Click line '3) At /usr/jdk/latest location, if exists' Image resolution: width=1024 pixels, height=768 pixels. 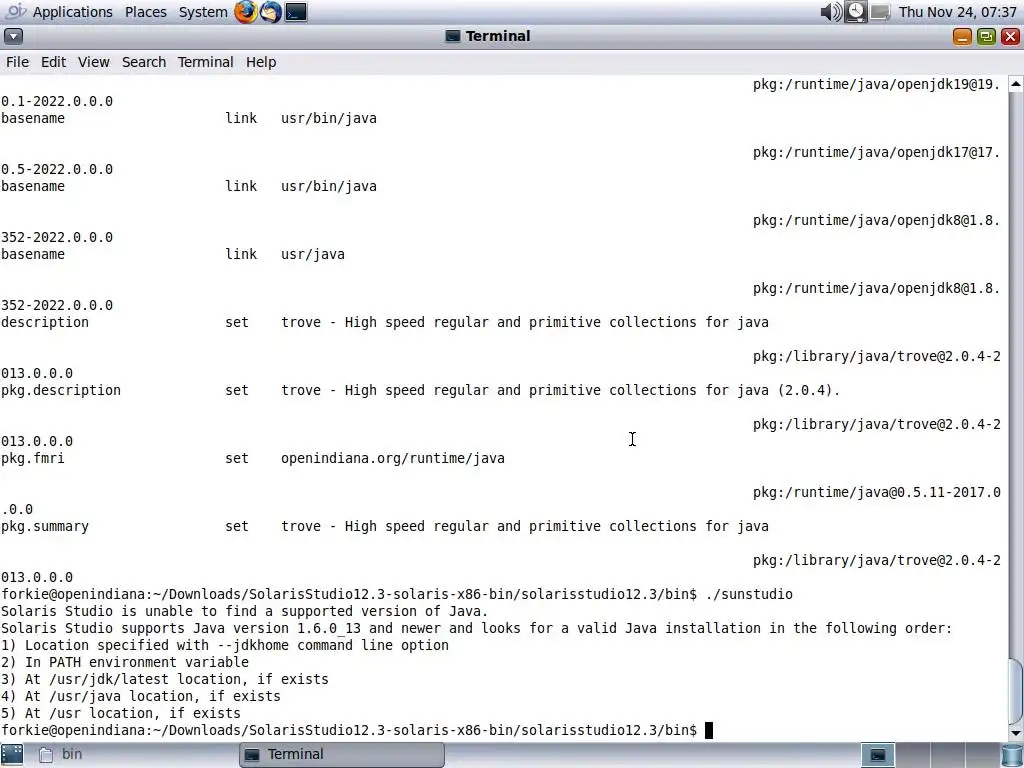165,679
